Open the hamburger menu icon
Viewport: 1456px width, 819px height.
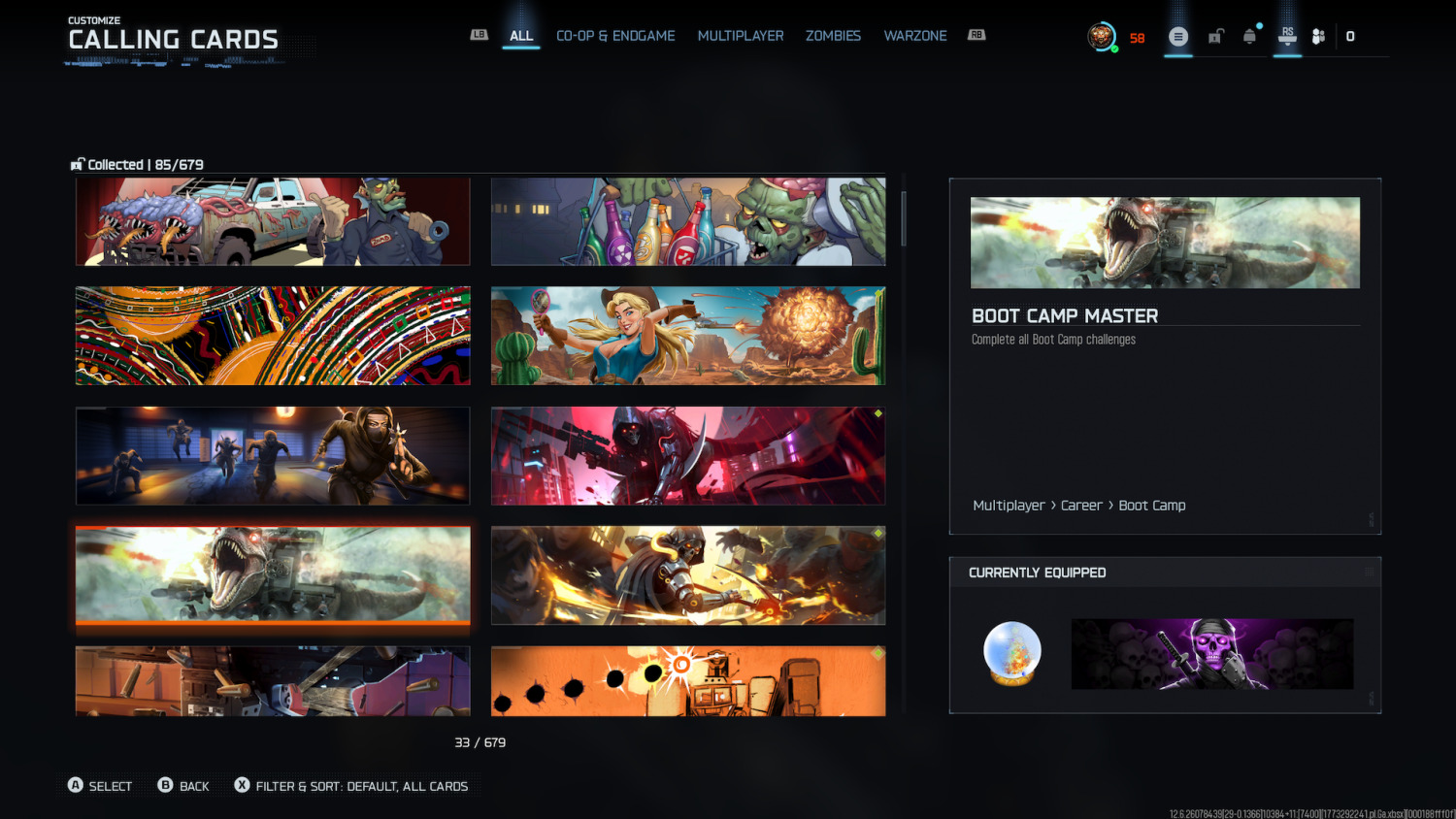click(1178, 37)
